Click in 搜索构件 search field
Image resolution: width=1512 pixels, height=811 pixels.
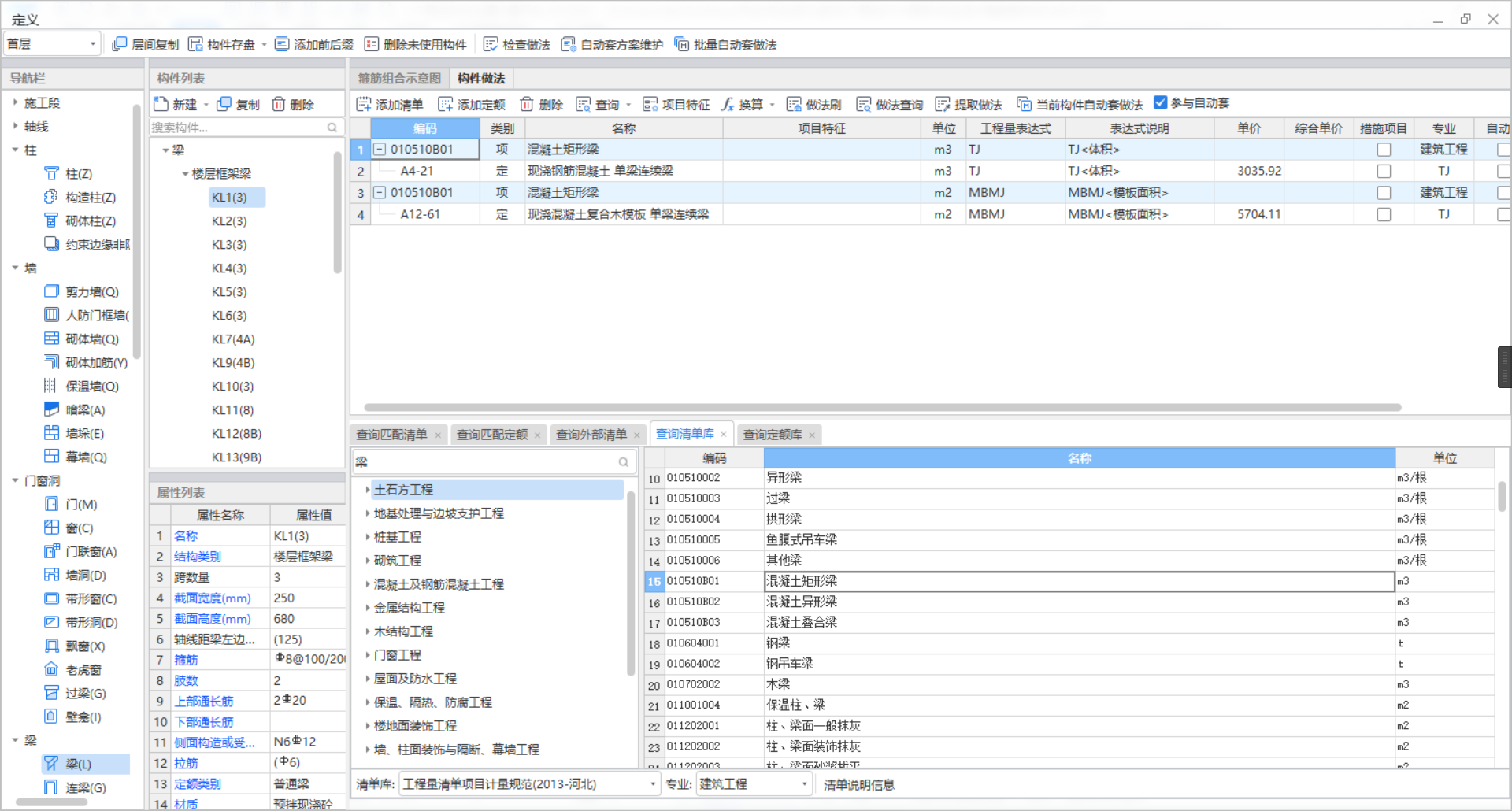tap(236, 128)
